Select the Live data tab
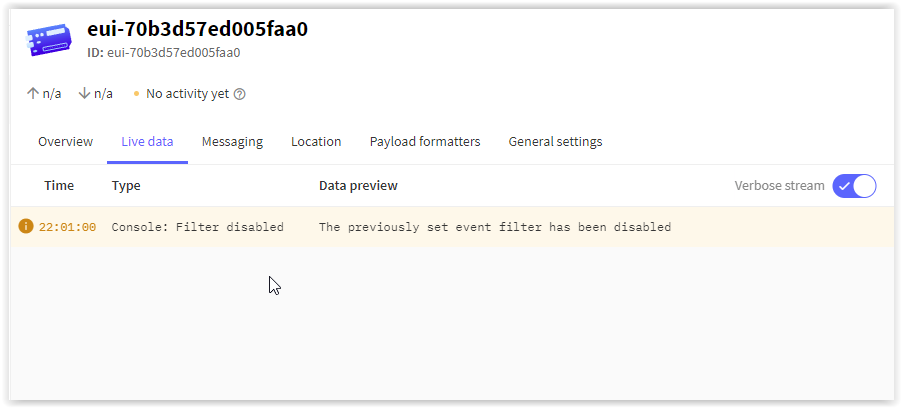This screenshot has width=902, height=408. (147, 142)
